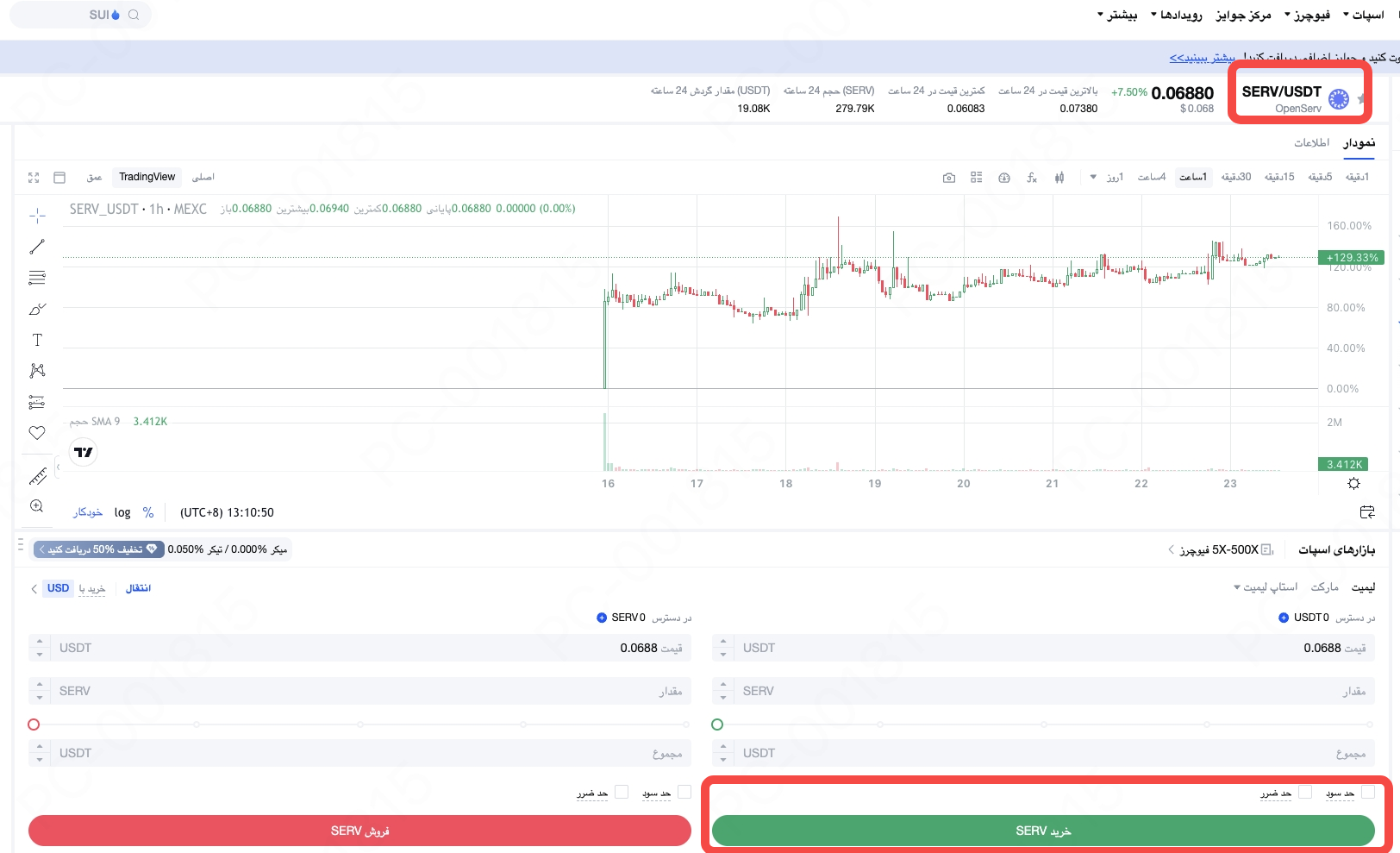Screen dimensions: 1400x853
Task: Click the buy price input field
Action: pos(1043,648)
